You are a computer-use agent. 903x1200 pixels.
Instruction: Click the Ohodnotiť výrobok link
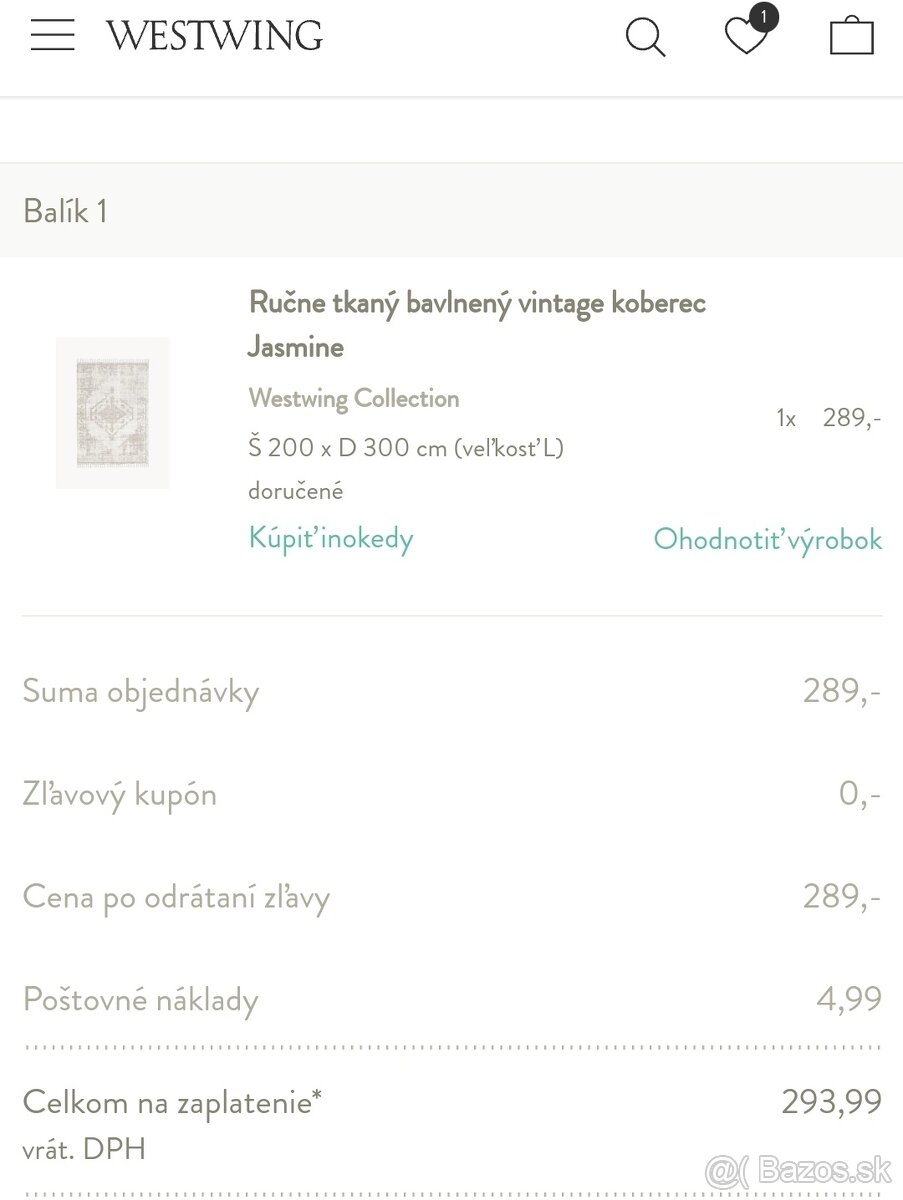click(x=767, y=540)
